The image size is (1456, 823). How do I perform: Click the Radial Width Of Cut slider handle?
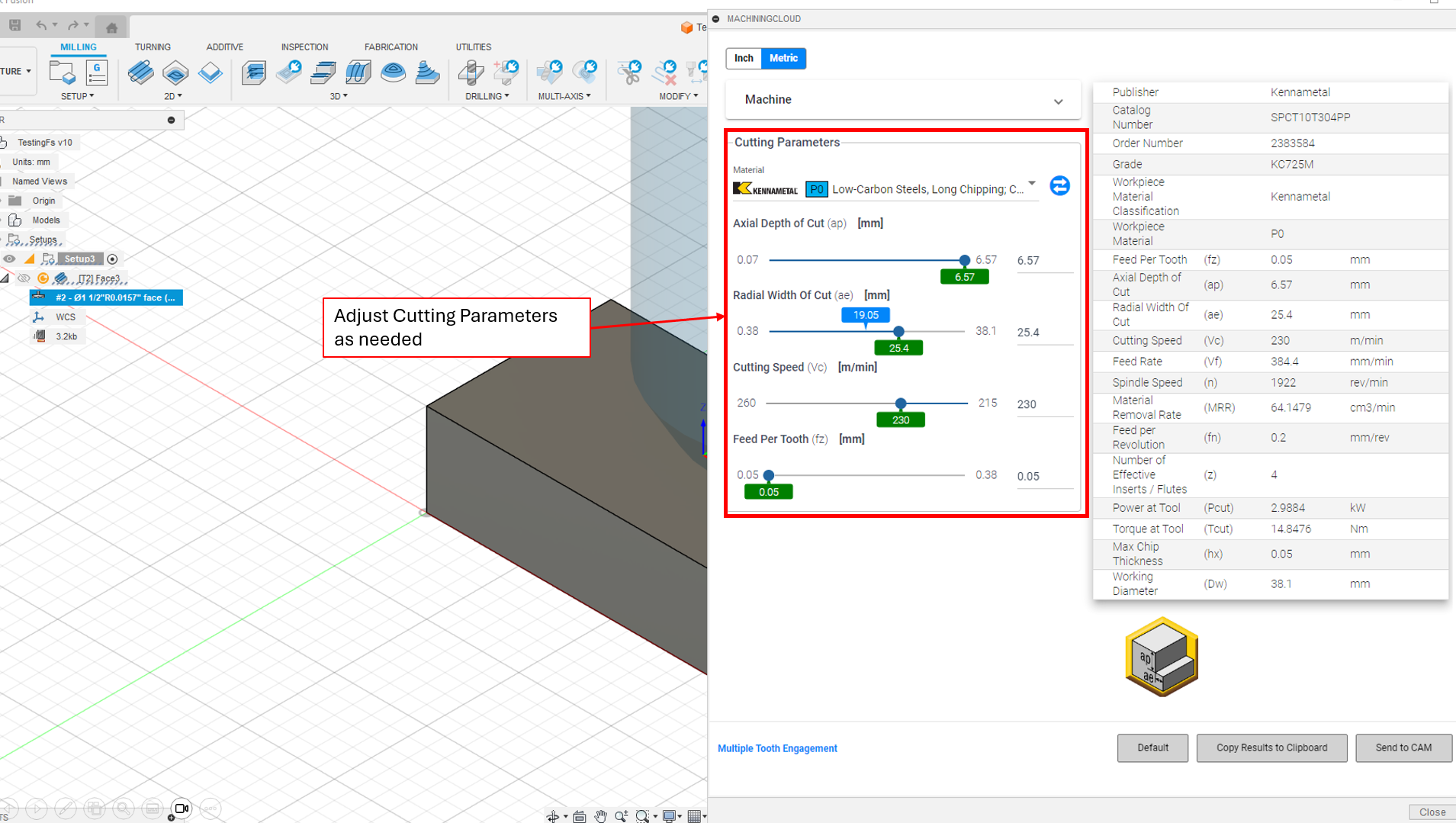pos(898,332)
